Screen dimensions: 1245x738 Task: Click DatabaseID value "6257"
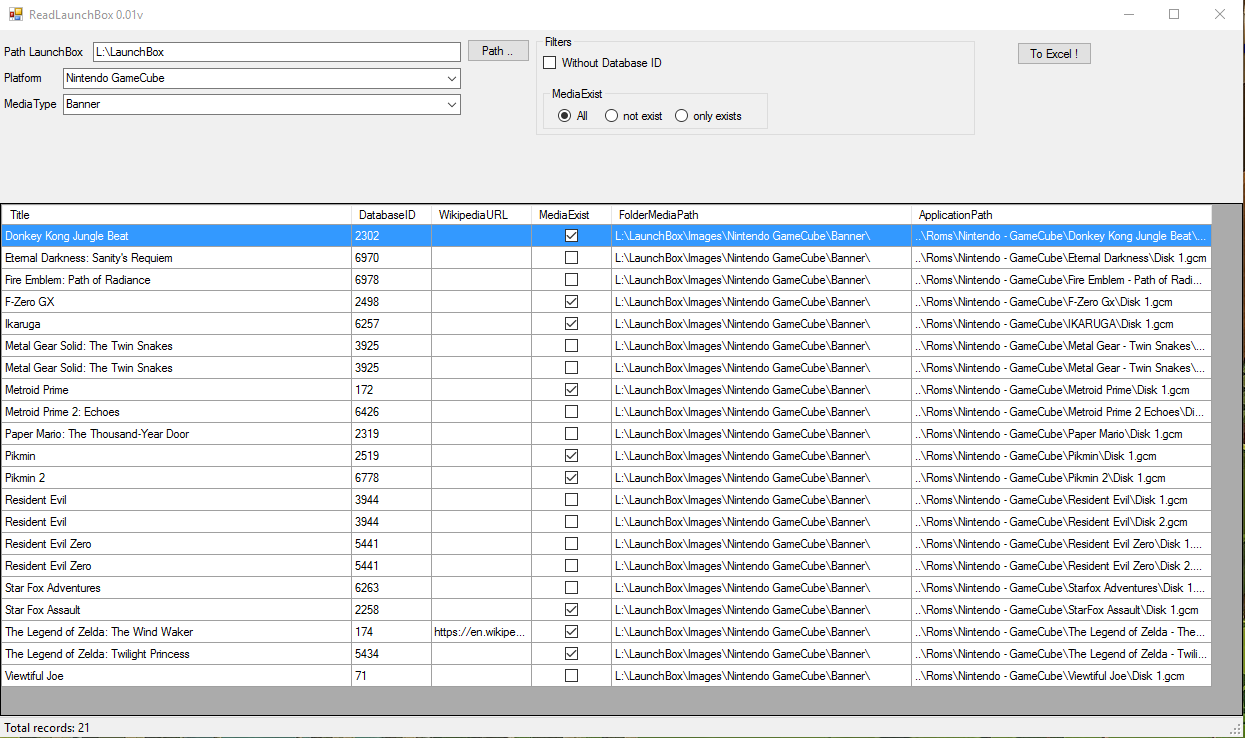(x=392, y=324)
